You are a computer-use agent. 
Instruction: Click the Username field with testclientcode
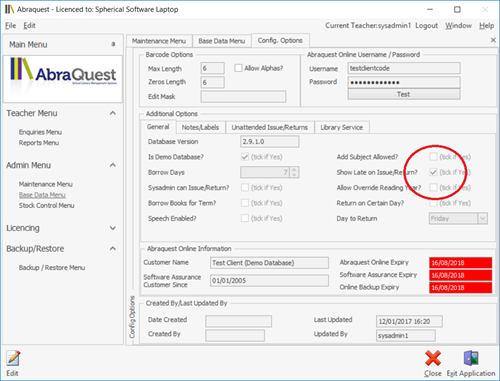404,68
